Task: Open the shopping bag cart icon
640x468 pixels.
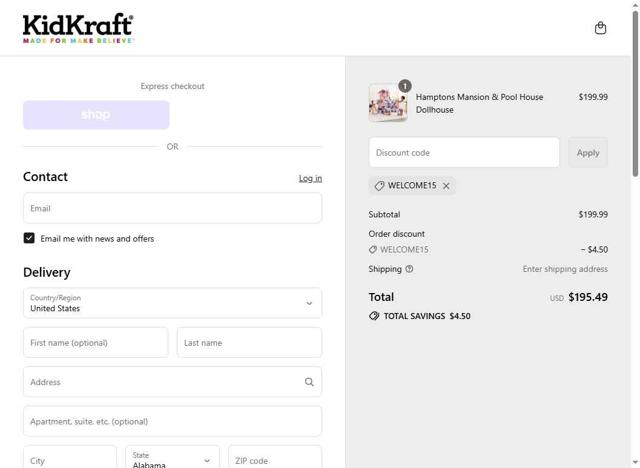Action: 600,28
